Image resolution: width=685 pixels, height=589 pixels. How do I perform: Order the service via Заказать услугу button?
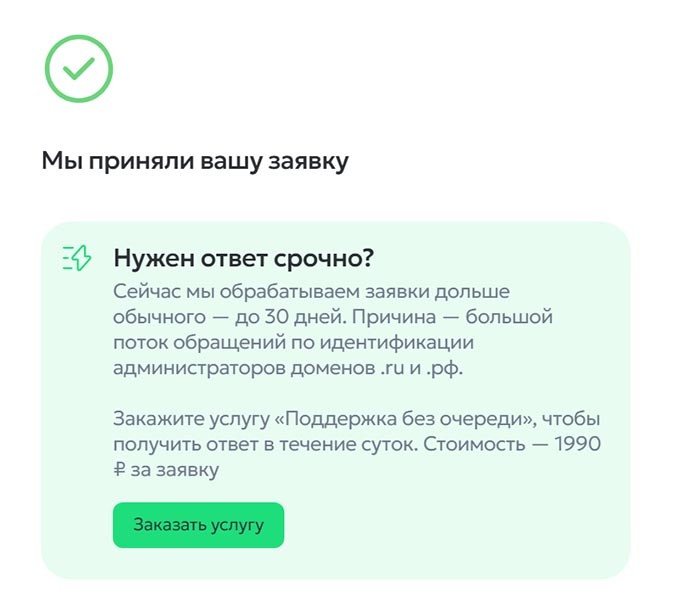[x=198, y=525]
